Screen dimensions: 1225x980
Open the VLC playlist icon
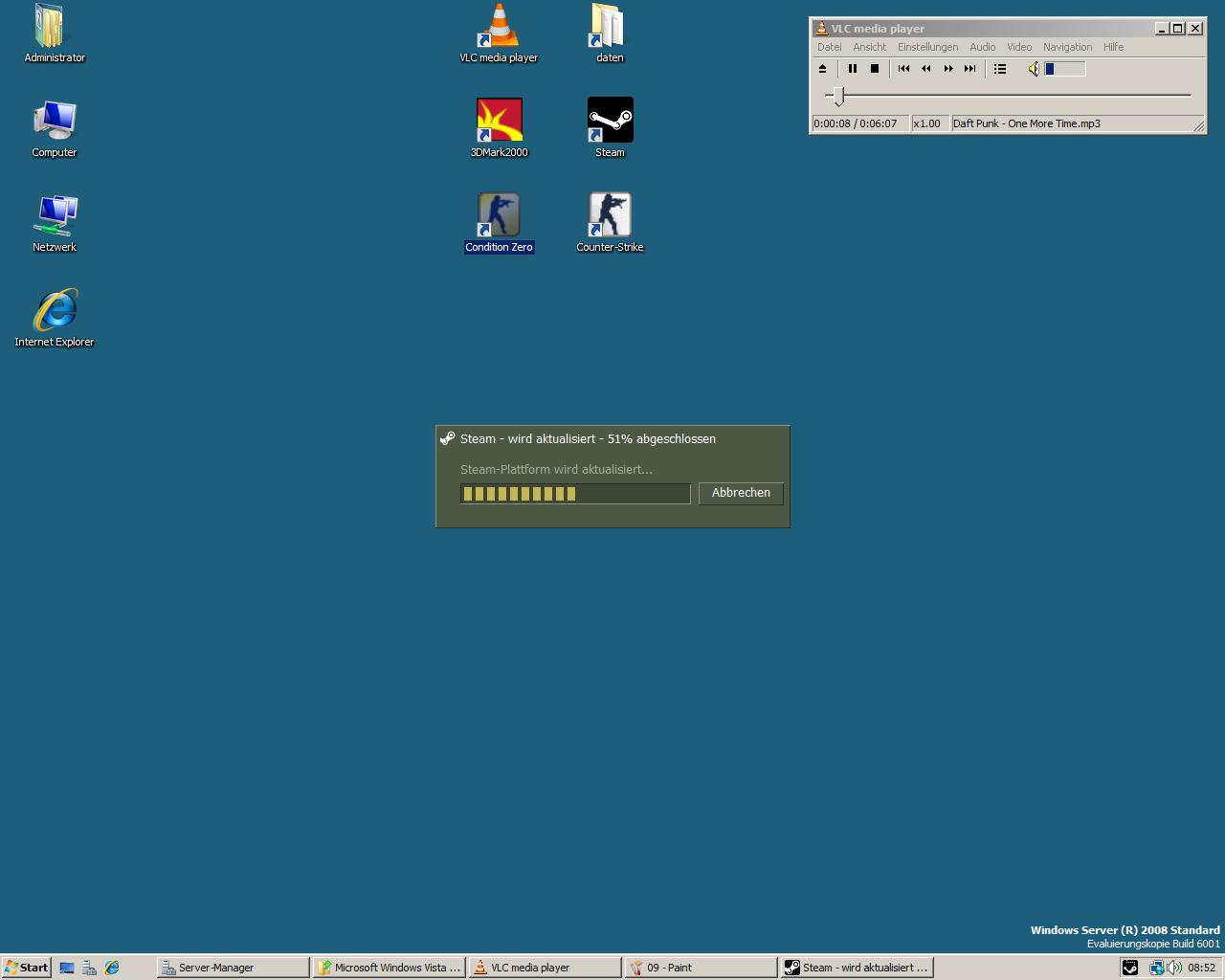[1000, 69]
